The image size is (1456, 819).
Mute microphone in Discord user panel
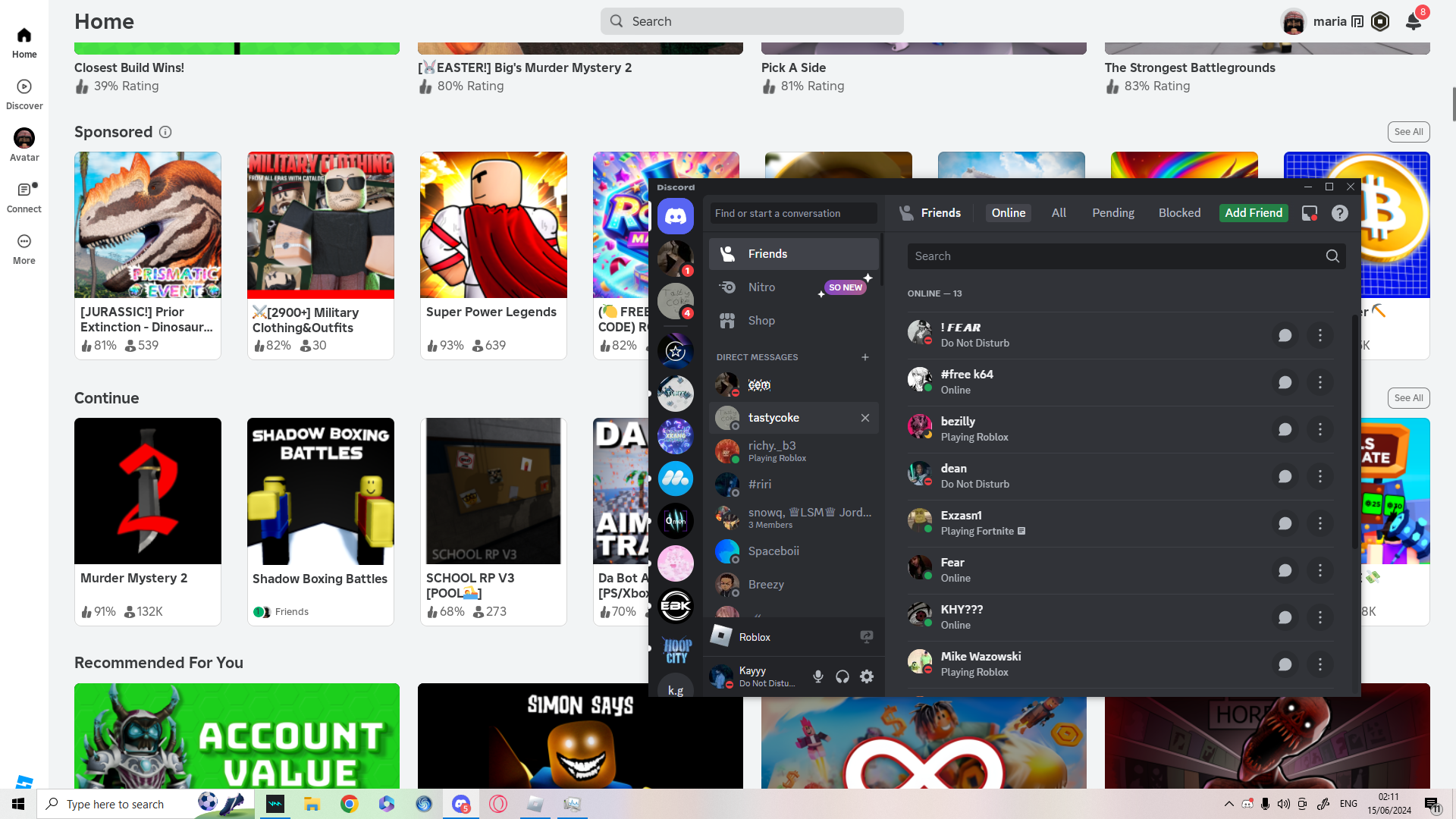click(817, 676)
